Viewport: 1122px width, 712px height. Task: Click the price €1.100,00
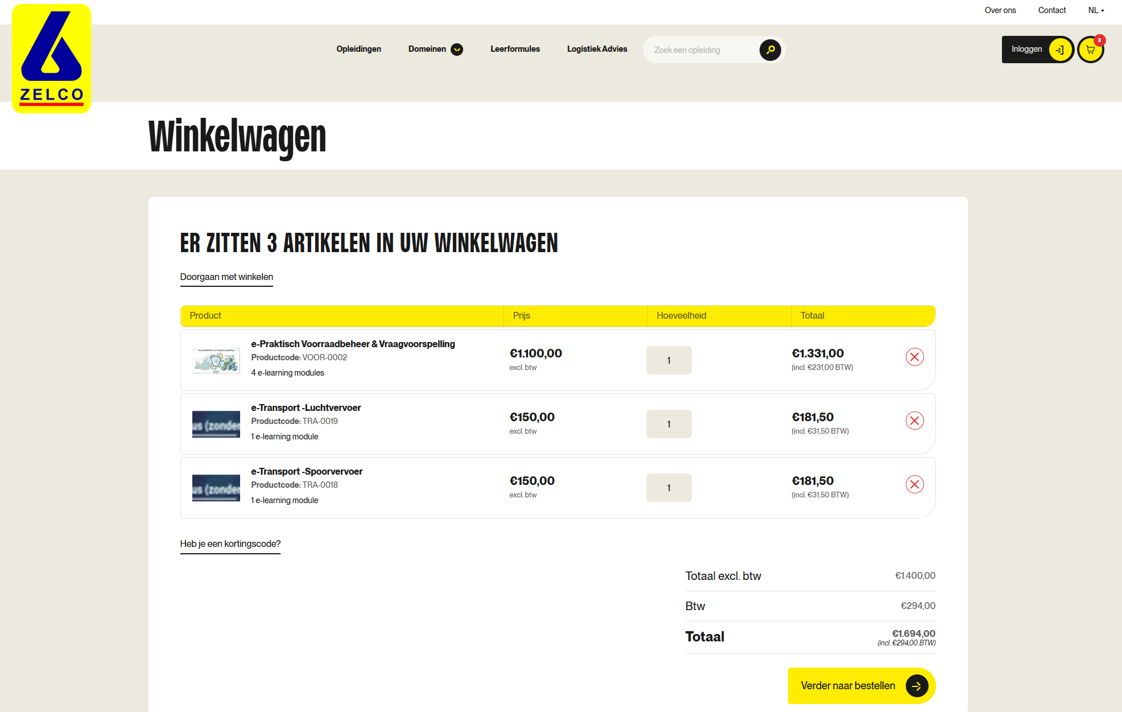click(535, 353)
